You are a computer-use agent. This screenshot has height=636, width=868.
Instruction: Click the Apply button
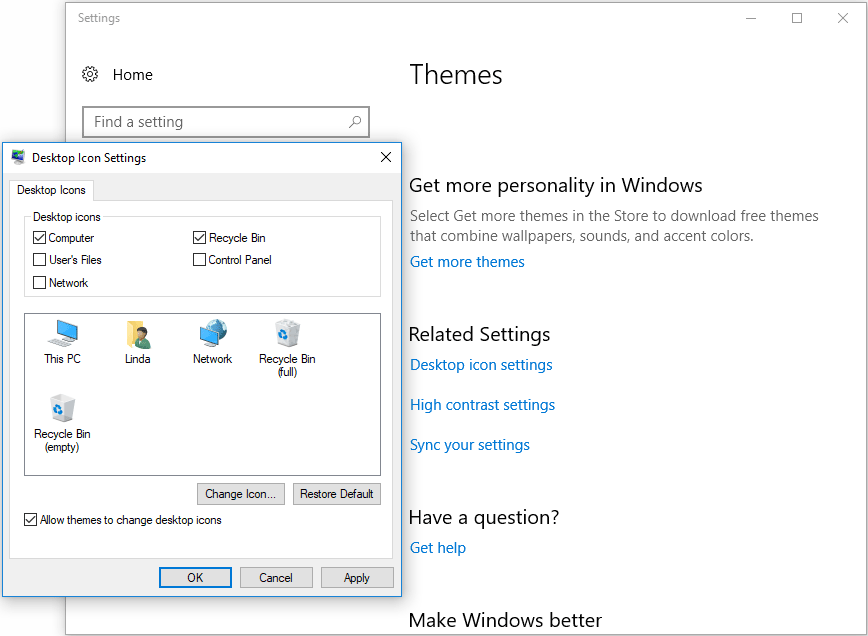tap(357, 577)
